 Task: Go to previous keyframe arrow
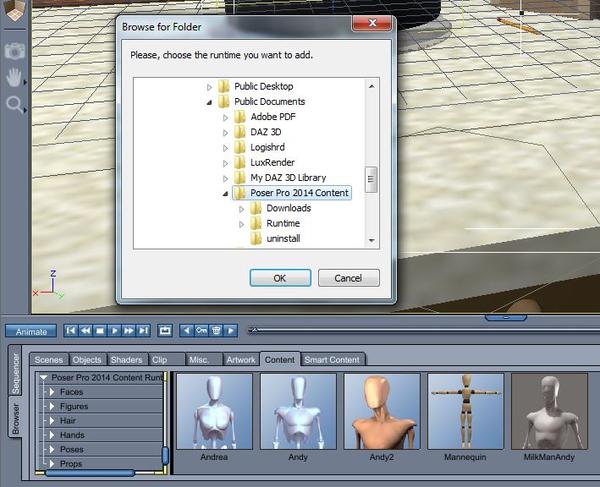point(187,331)
